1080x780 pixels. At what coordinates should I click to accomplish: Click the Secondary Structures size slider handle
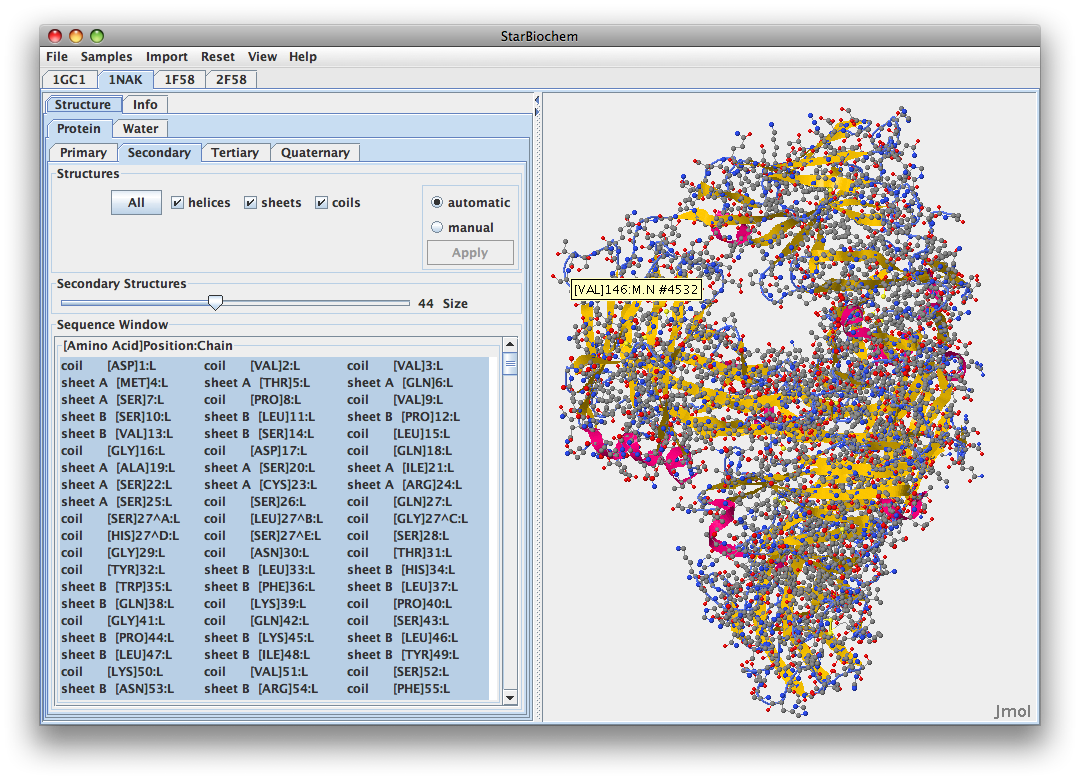click(x=215, y=303)
